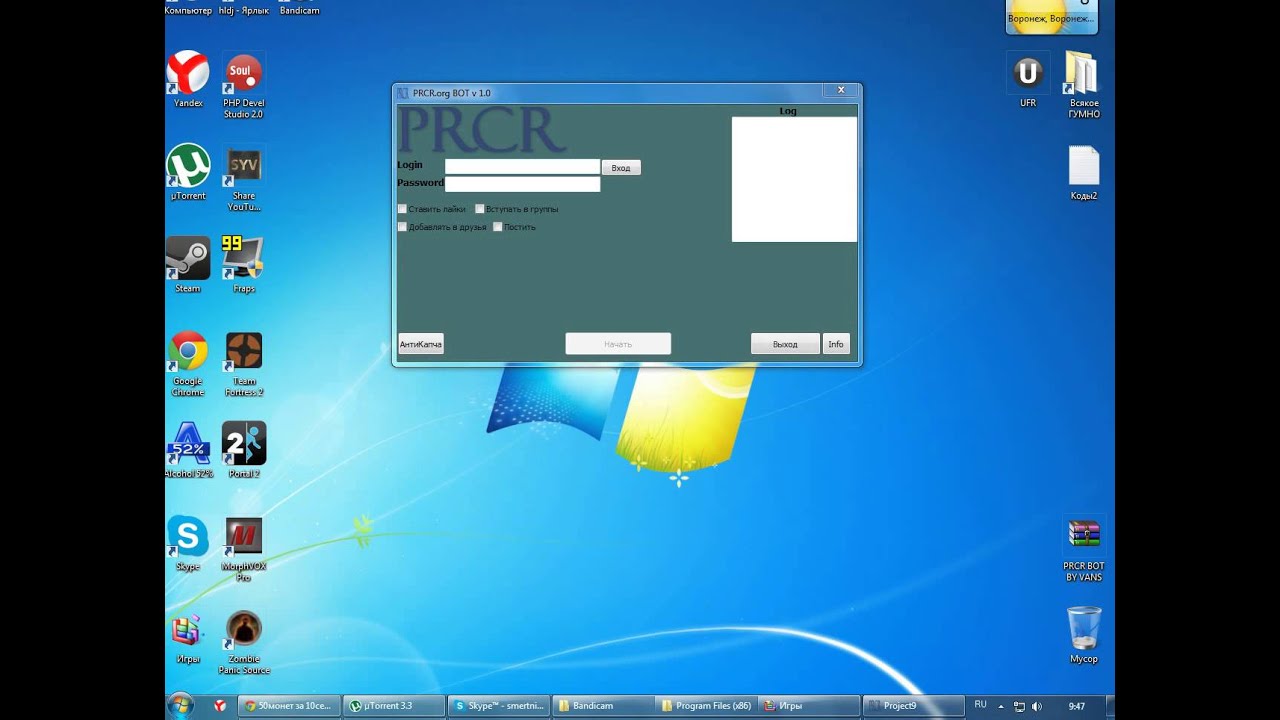Switch to the Skype taskbar item
The image size is (1280, 720).
499,706
